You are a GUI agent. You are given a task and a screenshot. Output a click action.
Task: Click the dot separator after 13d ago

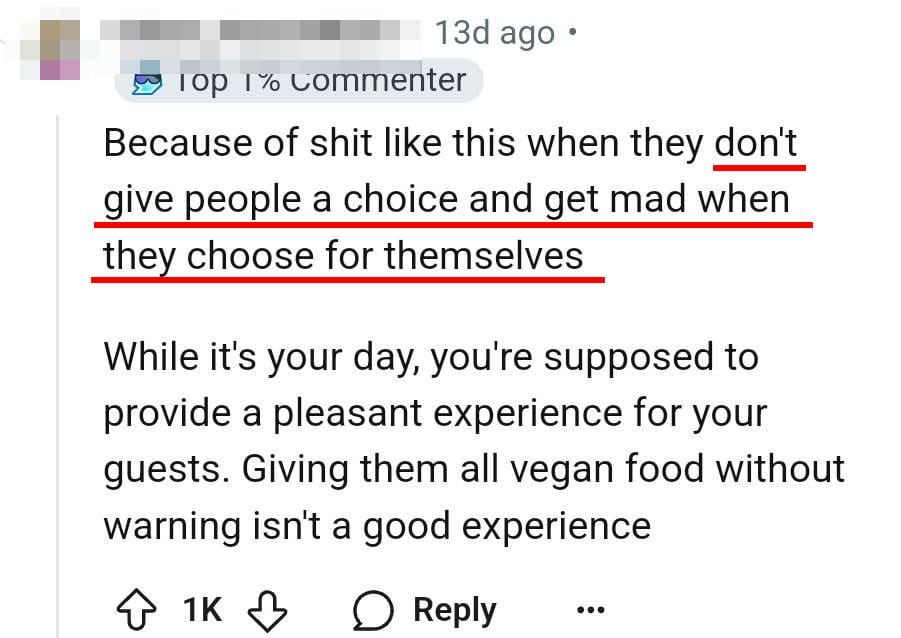coord(571,32)
